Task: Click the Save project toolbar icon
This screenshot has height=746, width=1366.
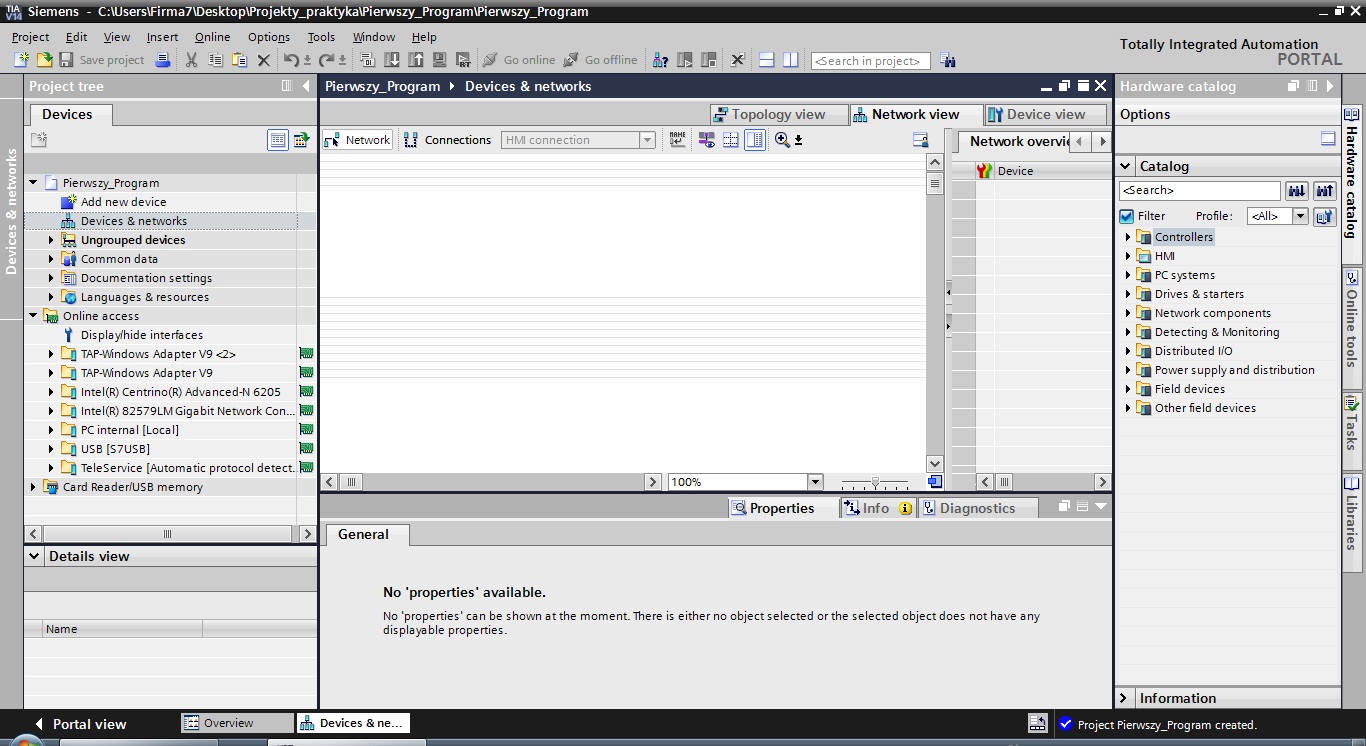Action: pos(66,60)
